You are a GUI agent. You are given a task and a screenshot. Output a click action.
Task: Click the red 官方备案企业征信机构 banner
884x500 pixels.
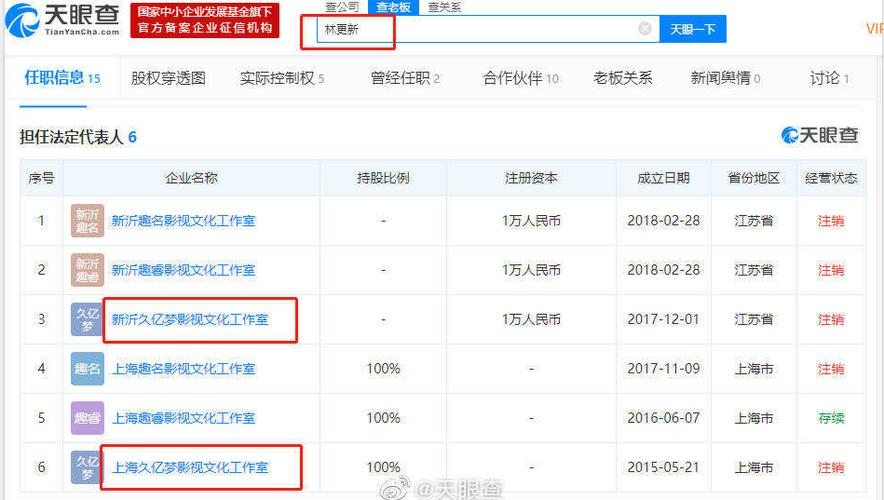click(x=205, y=20)
